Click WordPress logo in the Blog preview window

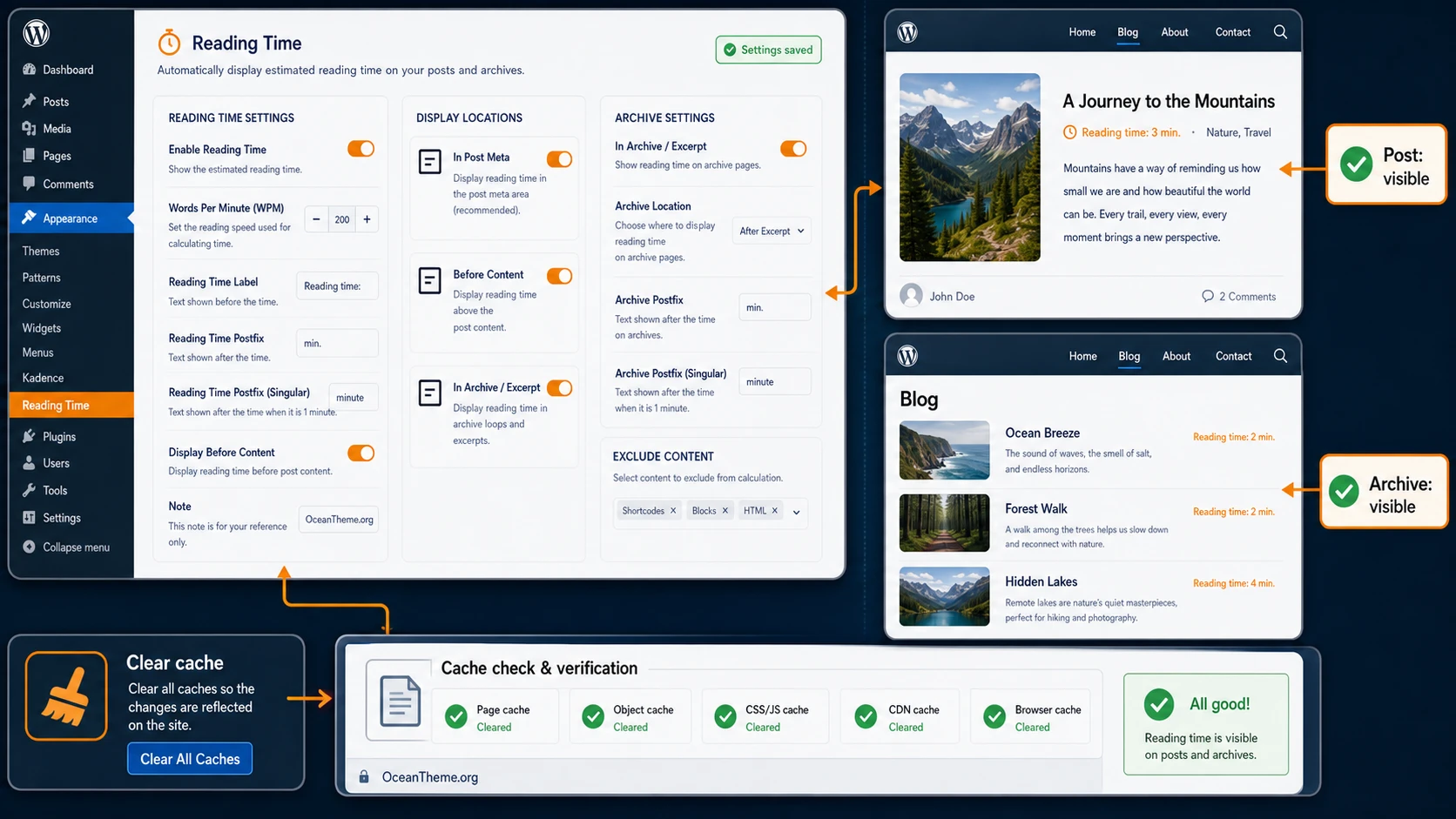point(907,356)
